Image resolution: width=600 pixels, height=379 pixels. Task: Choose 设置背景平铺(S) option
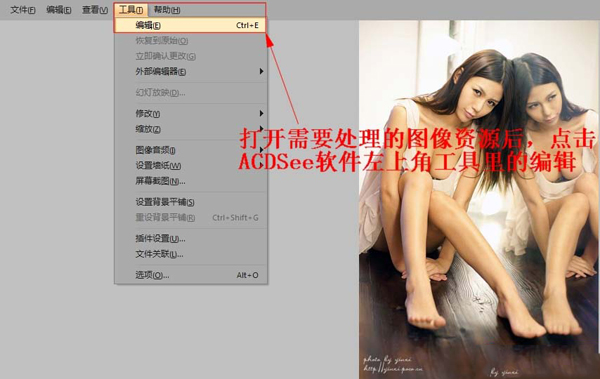pos(190,202)
